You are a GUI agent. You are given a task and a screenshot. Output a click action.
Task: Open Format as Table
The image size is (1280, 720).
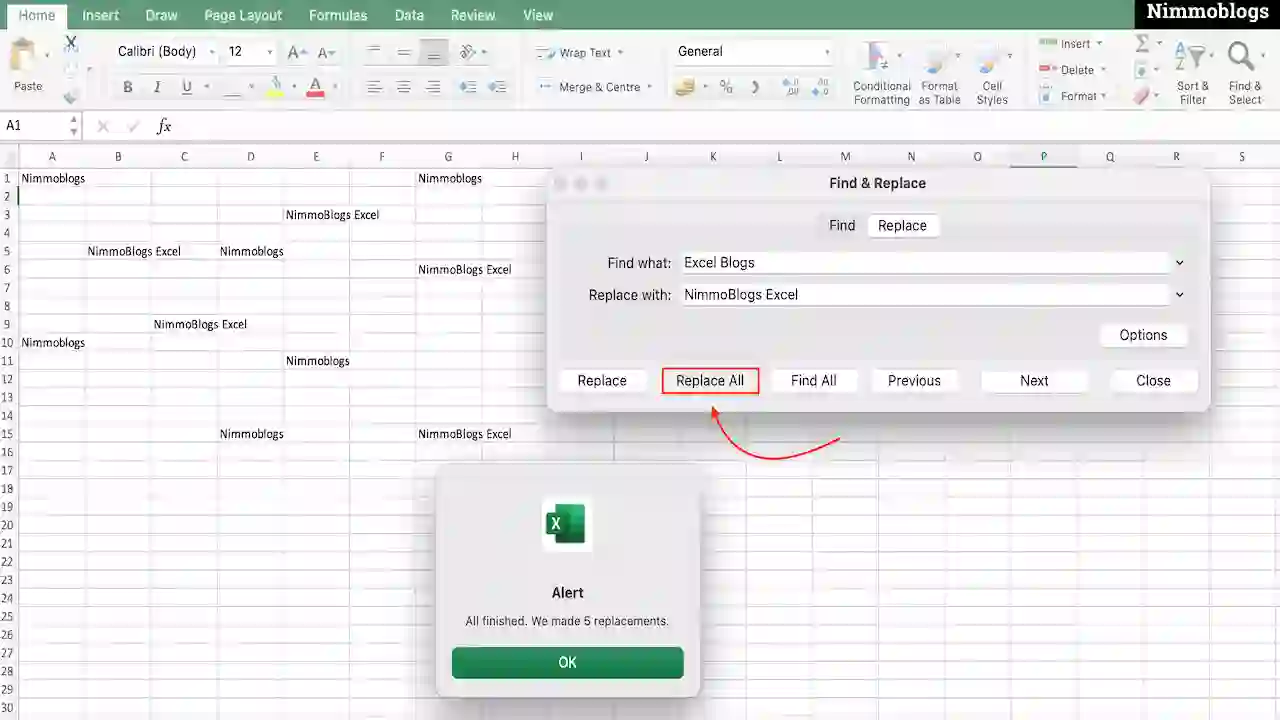(x=939, y=72)
